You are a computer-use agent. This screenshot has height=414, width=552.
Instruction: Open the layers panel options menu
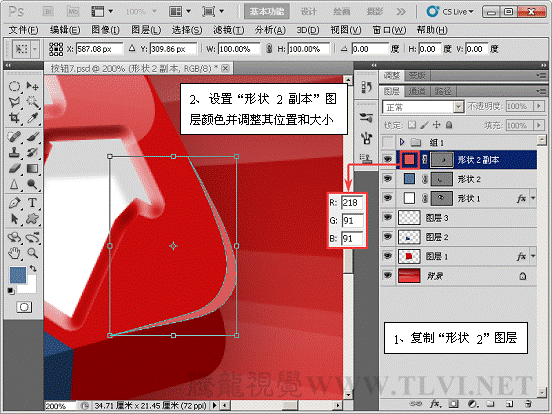(x=541, y=91)
